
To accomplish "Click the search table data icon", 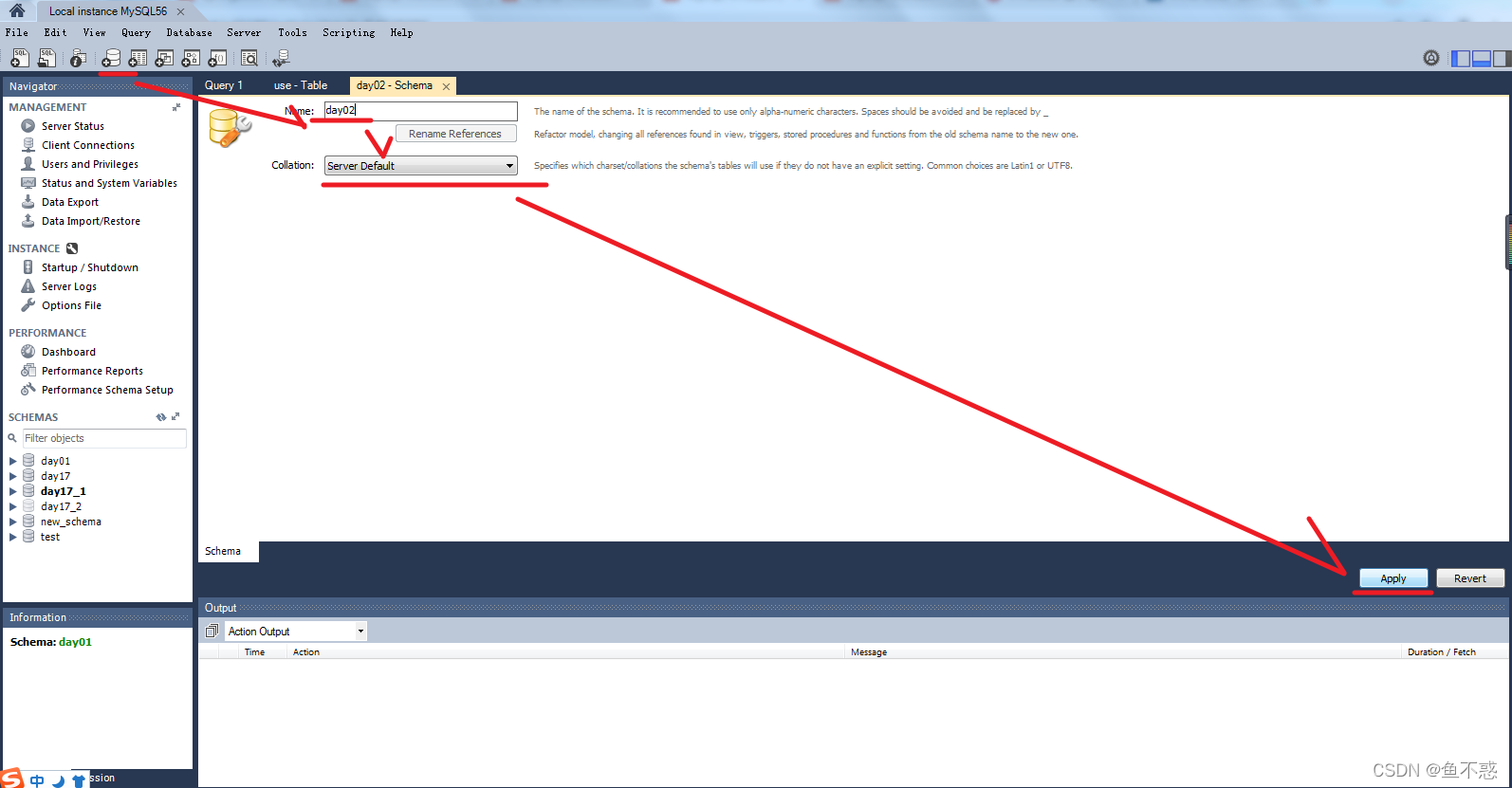I will coord(249,59).
